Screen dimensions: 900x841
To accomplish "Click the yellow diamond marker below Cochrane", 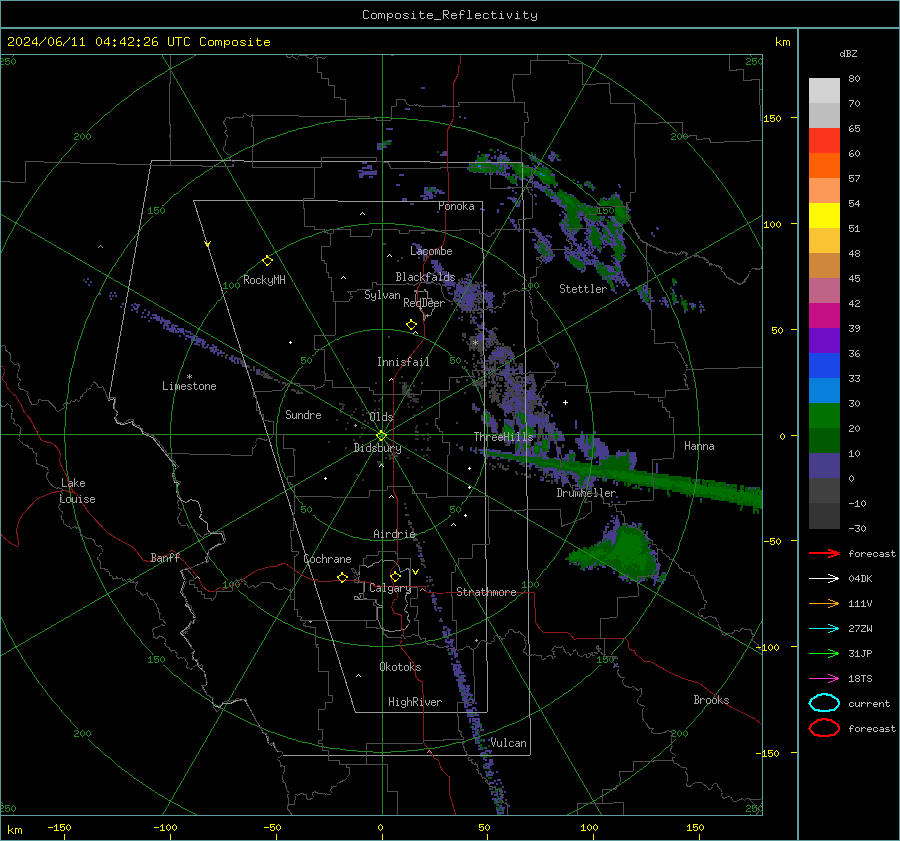I will pyautogui.click(x=342, y=577).
